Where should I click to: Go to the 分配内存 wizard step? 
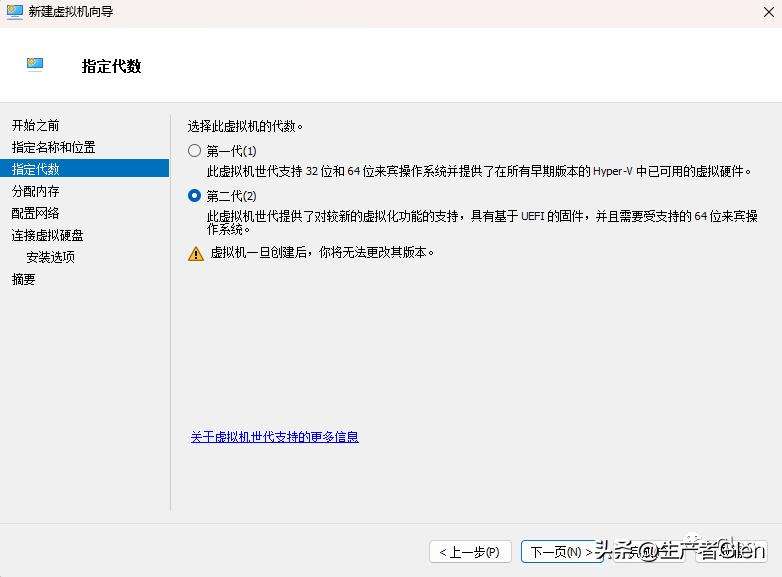click(35, 191)
